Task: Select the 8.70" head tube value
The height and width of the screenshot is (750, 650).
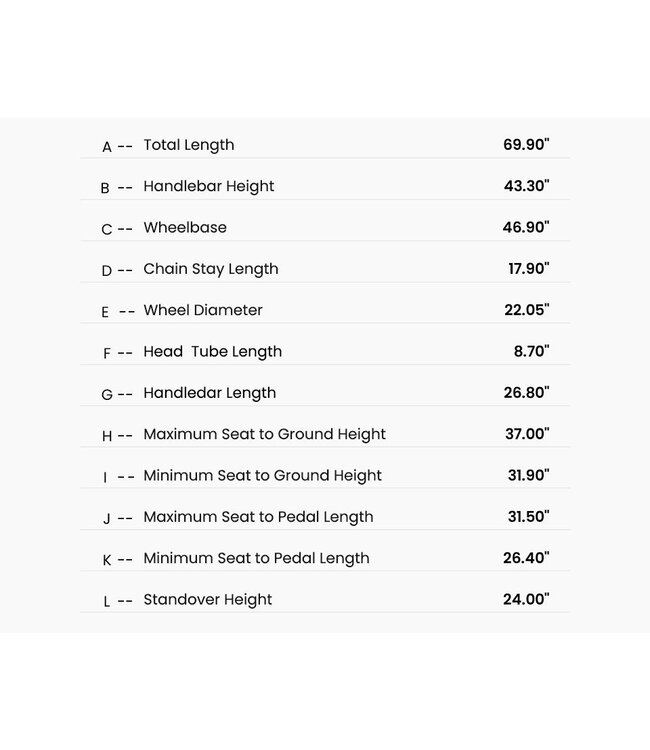Action: click(531, 352)
